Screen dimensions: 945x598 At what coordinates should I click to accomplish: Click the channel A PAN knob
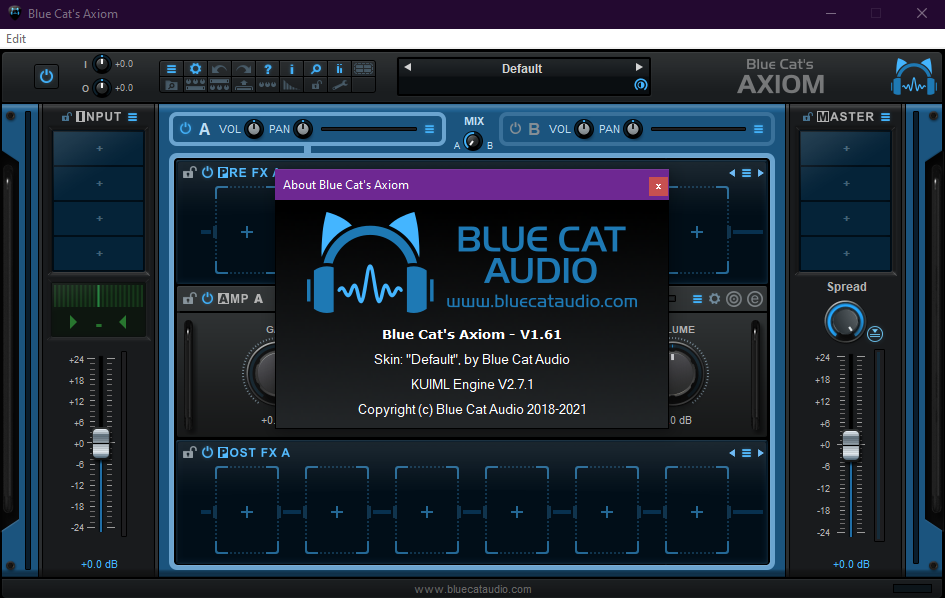303,128
